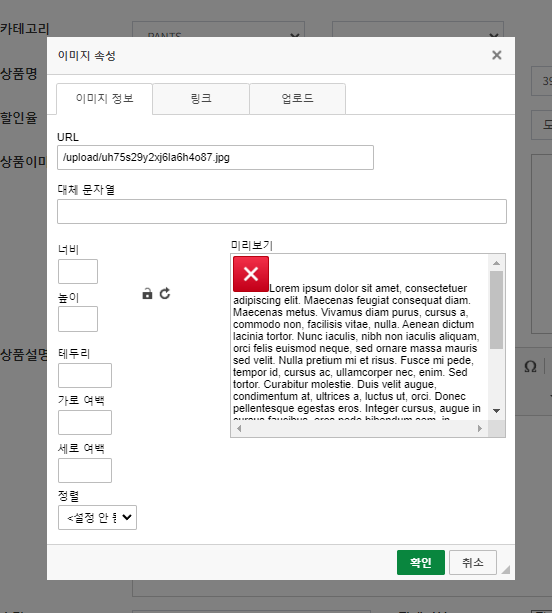Open the 정렬 alignment dropdown
The image size is (552, 613).
(97, 518)
